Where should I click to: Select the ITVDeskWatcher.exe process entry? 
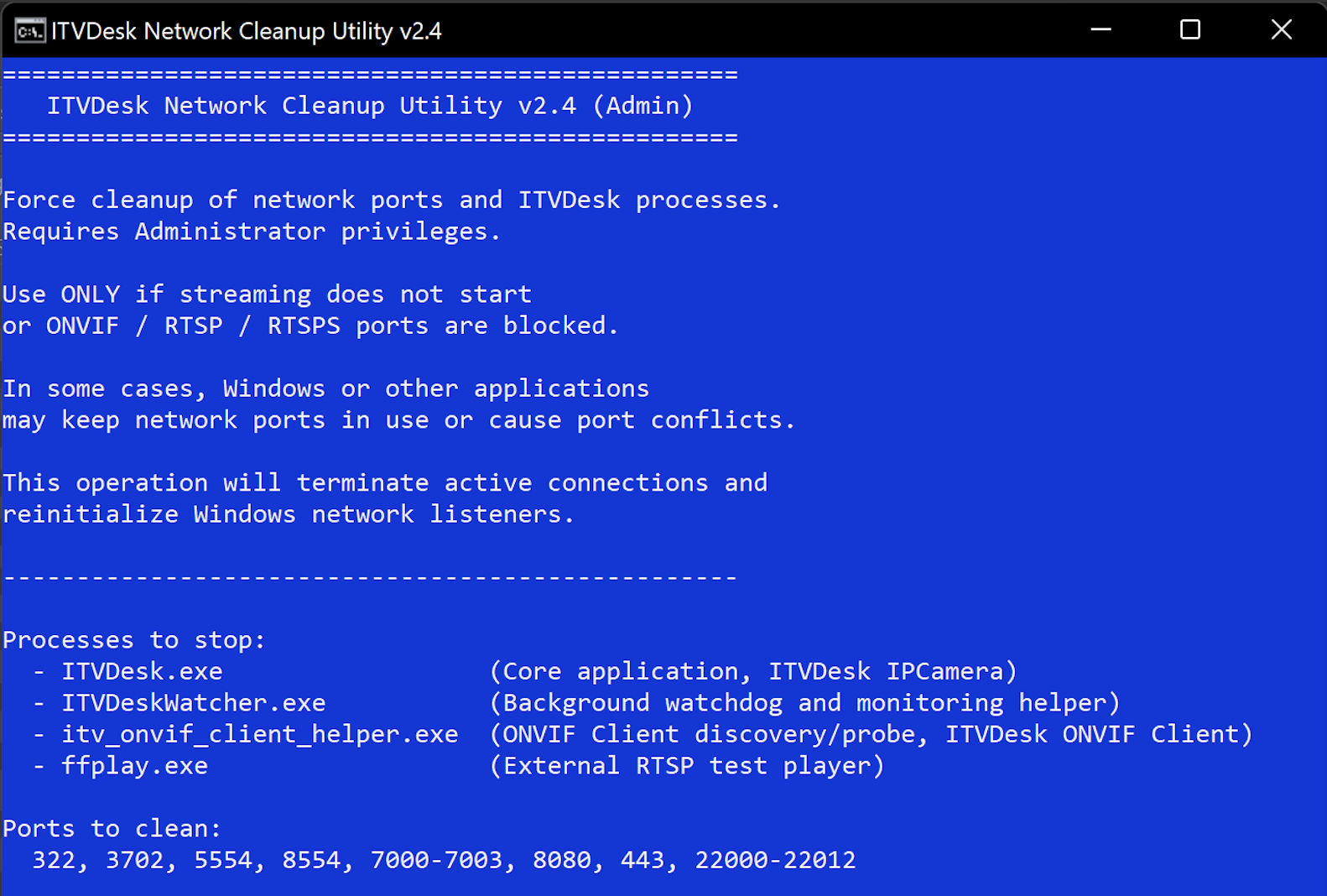tap(193, 703)
